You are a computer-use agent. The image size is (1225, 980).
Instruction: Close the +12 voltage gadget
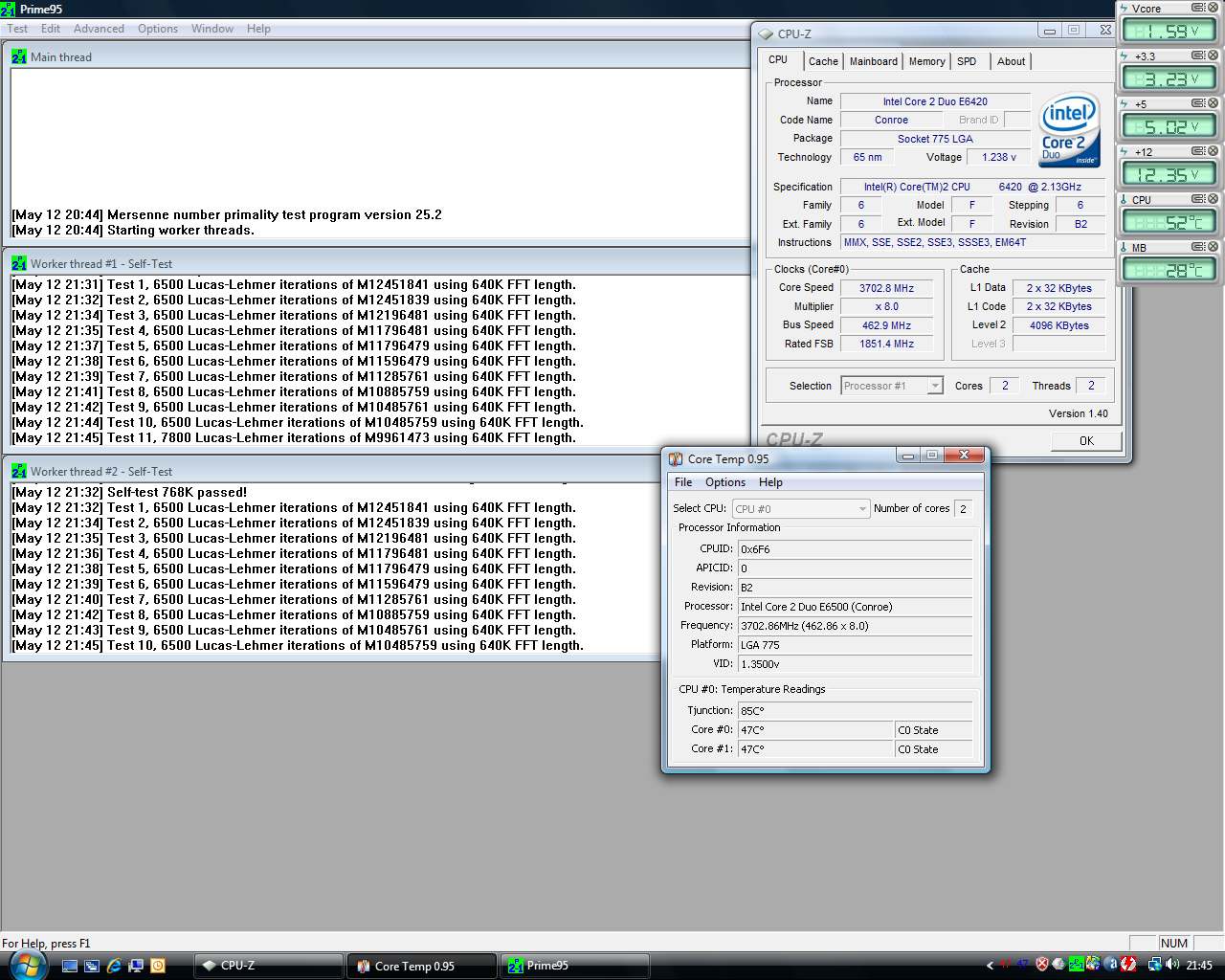coord(1213,151)
